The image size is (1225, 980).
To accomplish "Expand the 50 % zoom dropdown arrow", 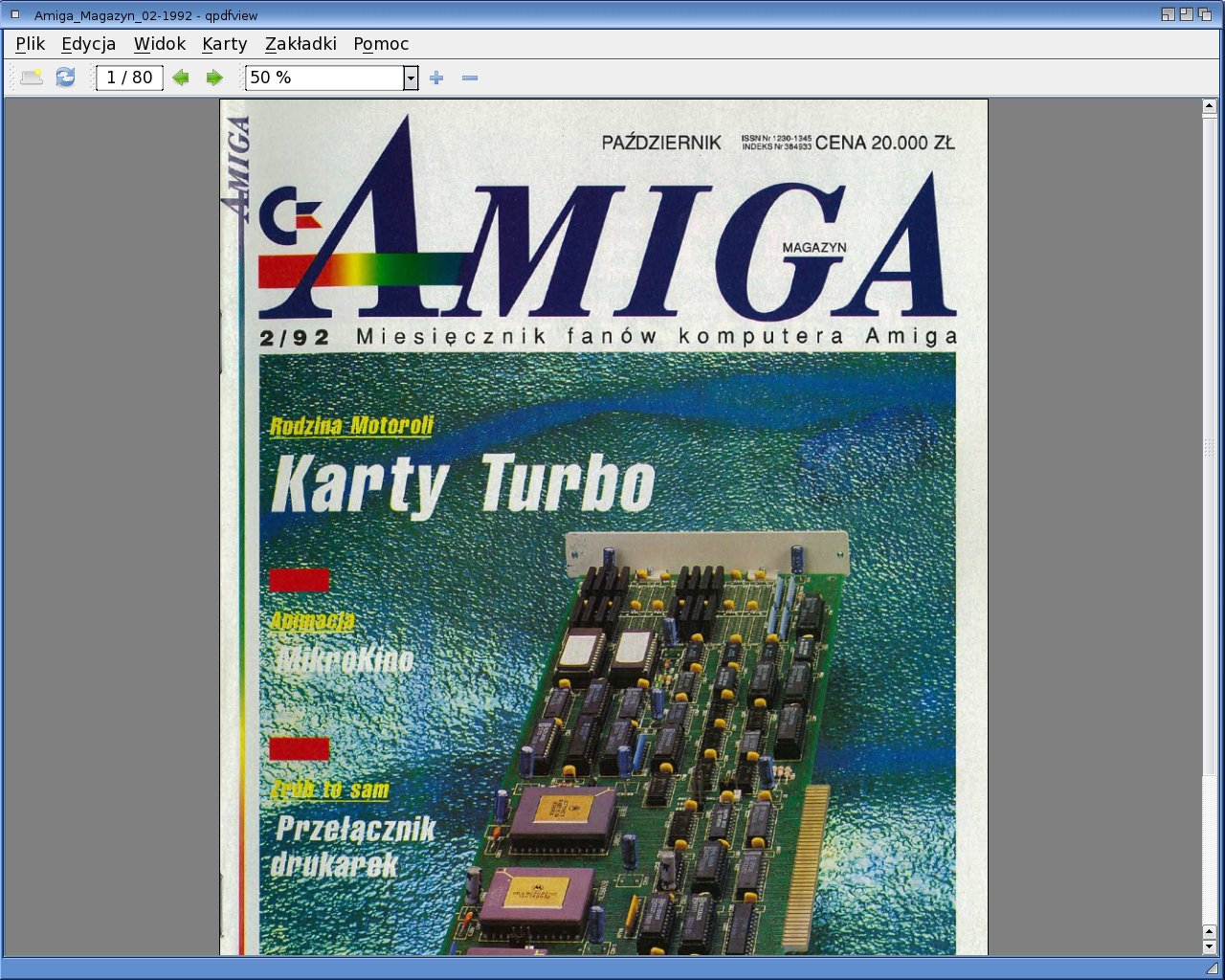I will click(411, 78).
